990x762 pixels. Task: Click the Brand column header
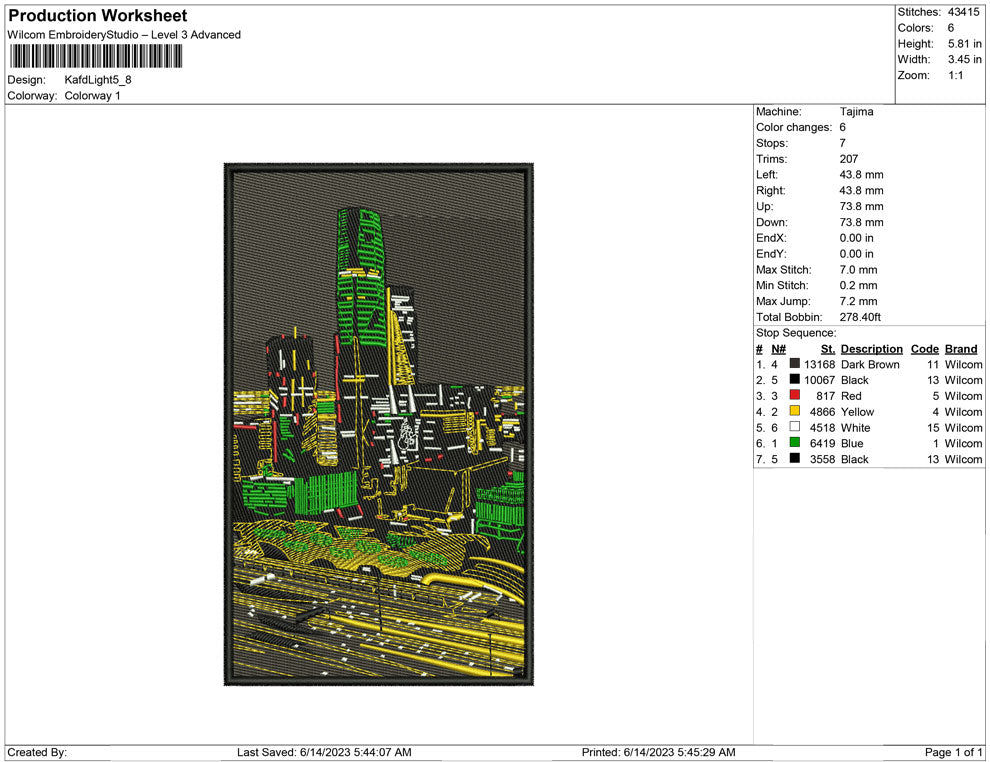961,349
